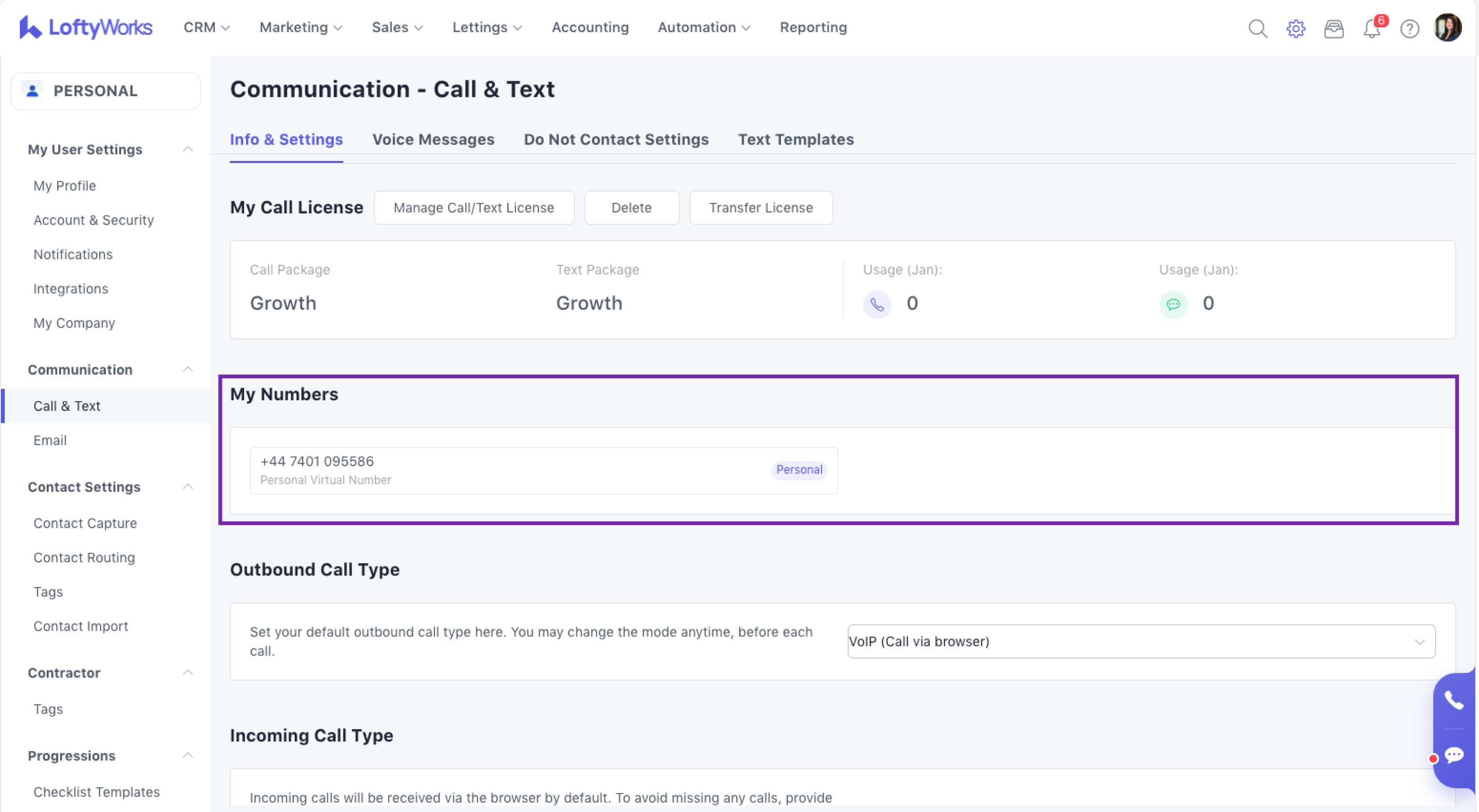The image size is (1479, 812).
Task: Open notifications bell with badge
Action: tap(1372, 28)
